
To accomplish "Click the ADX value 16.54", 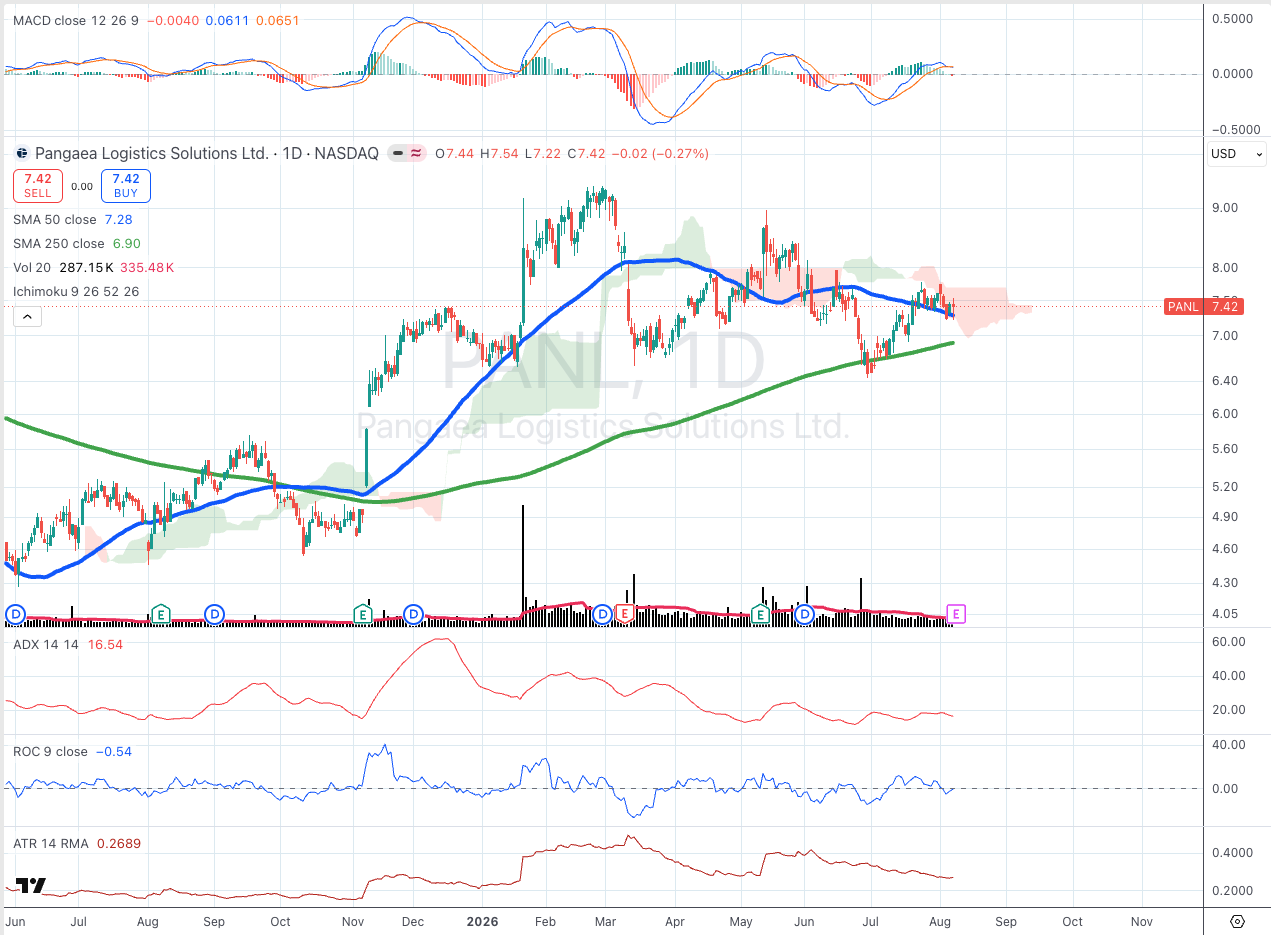I will point(105,645).
